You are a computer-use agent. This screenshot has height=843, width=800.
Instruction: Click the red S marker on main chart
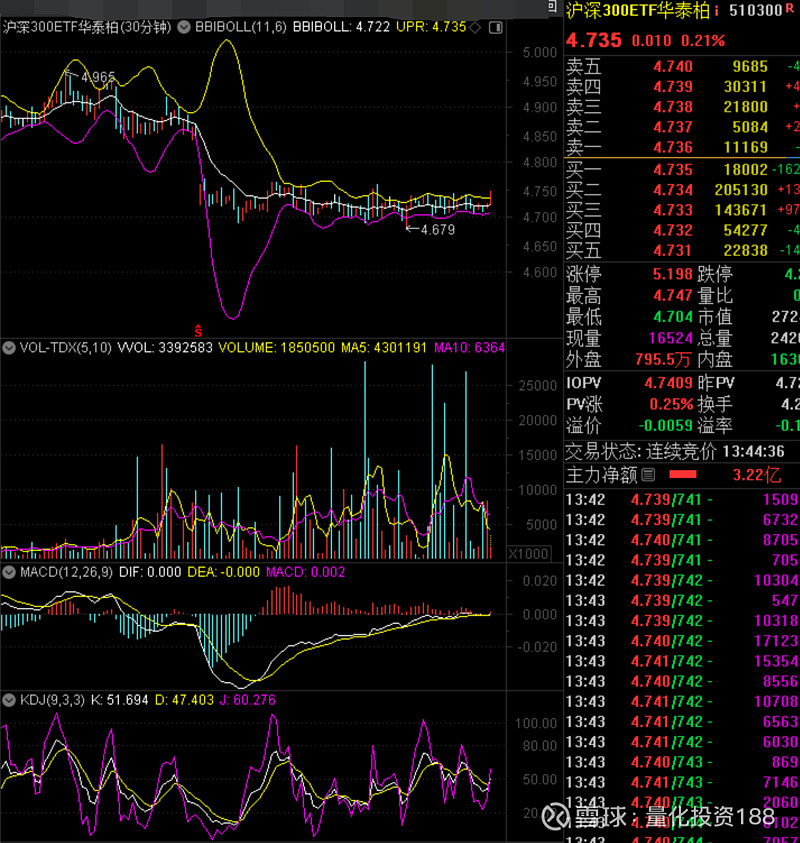point(198,330)
